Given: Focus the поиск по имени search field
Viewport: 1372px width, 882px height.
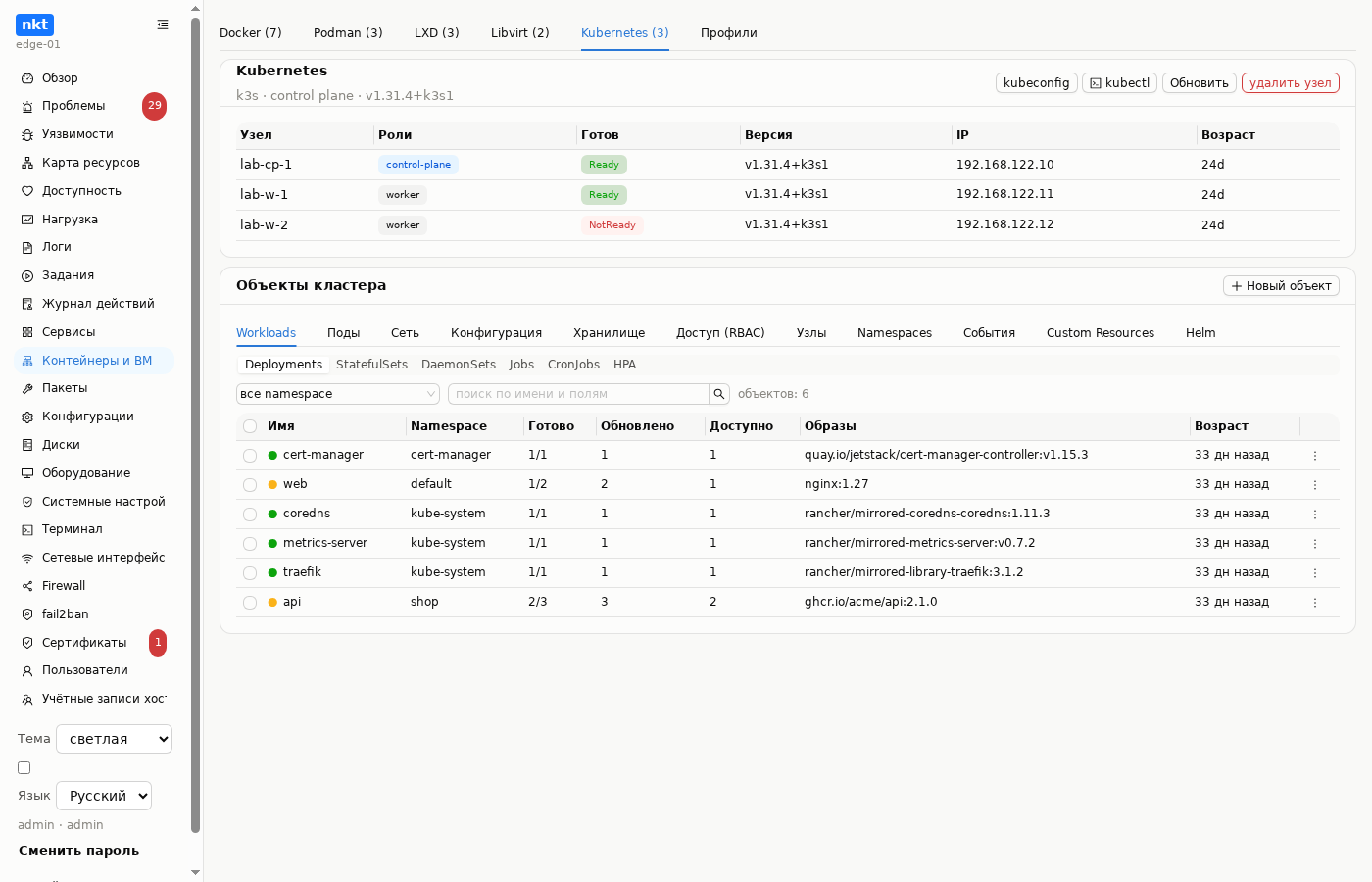Looking at the screenshot, I should [x=578, y=394].
